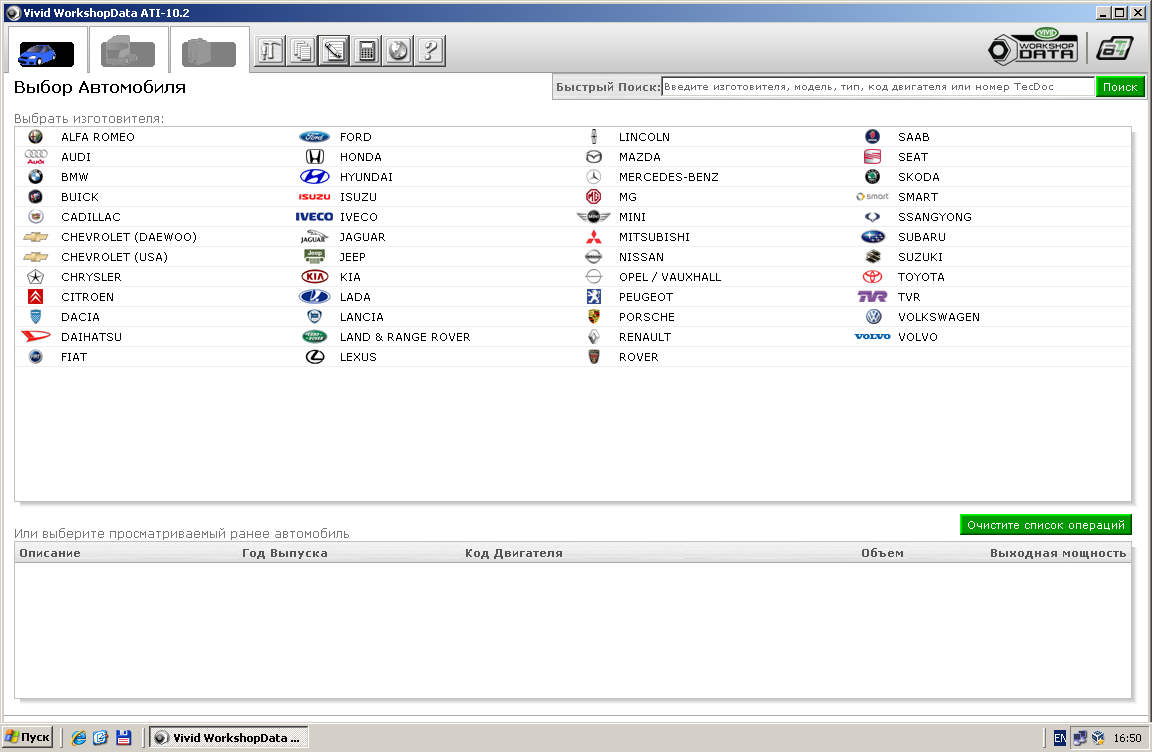1152x752 pixels.
Task: Select the Porsche crest logo
Action: 594,317
